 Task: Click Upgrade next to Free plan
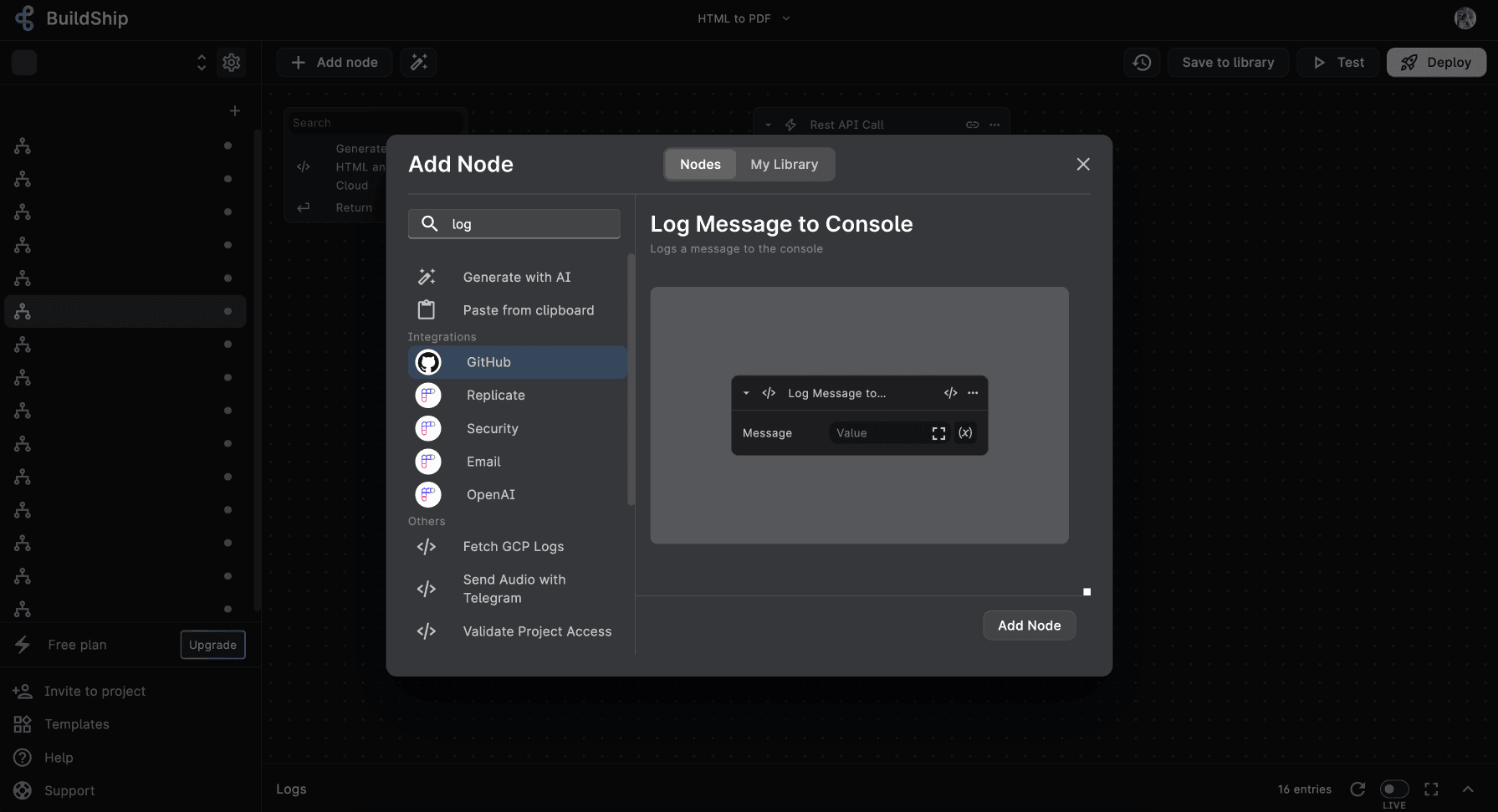212,644
